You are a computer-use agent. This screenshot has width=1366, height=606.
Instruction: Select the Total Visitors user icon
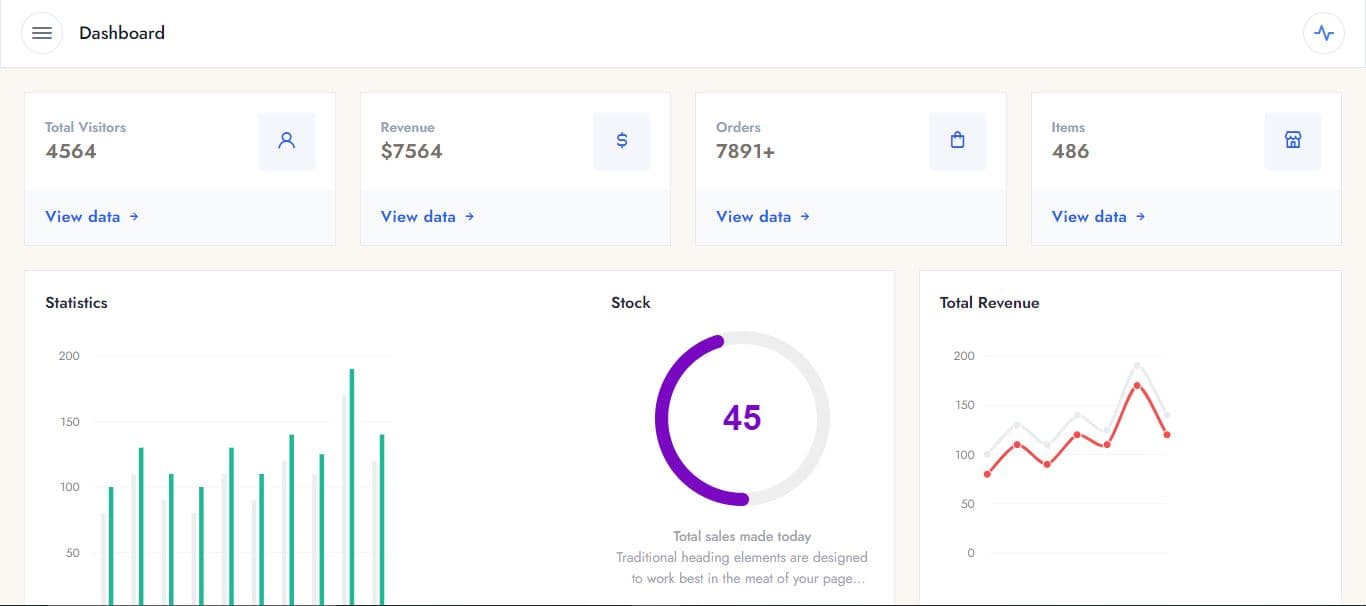tap(287, 141)
